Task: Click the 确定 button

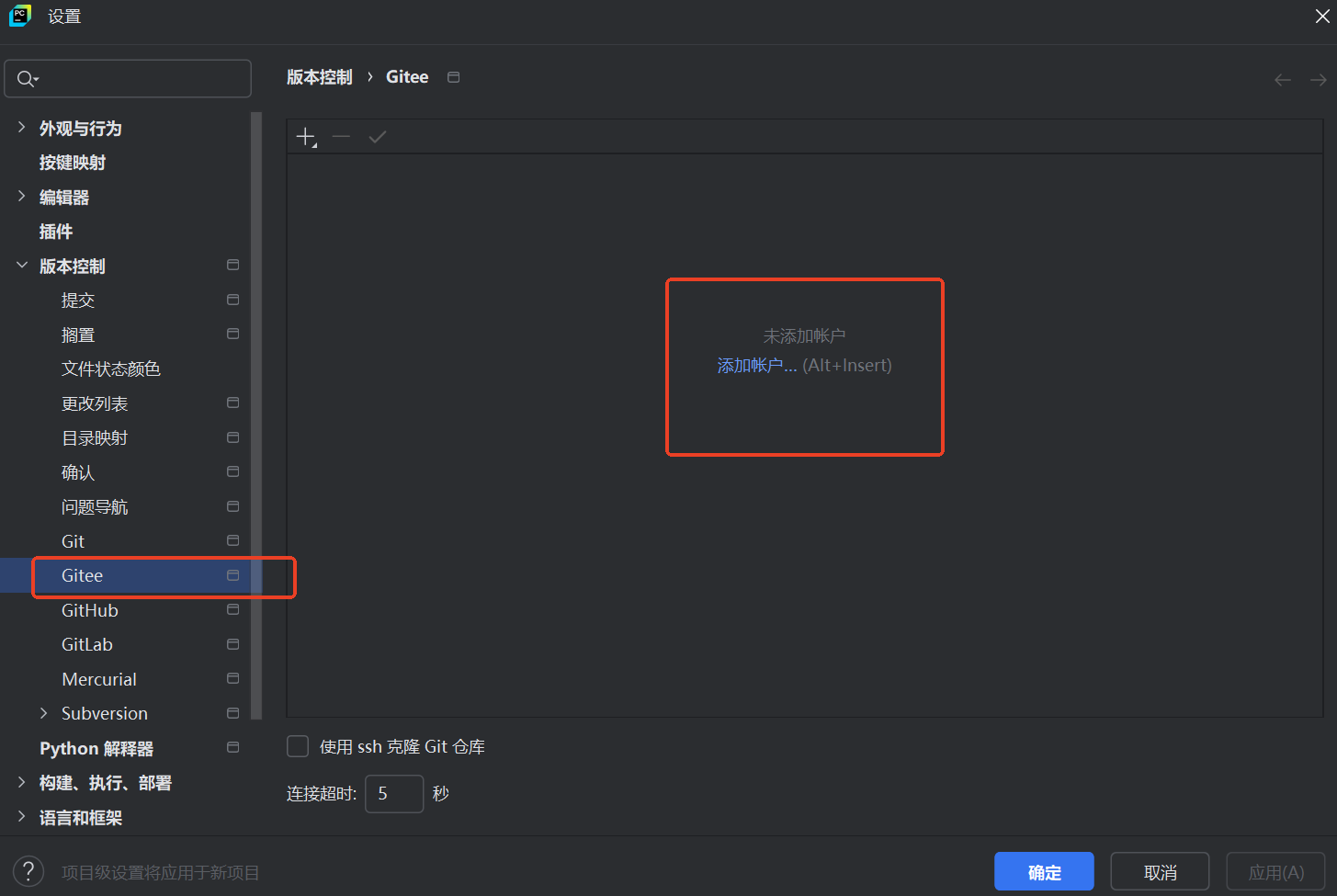Action: click(x=1044, y=871)
